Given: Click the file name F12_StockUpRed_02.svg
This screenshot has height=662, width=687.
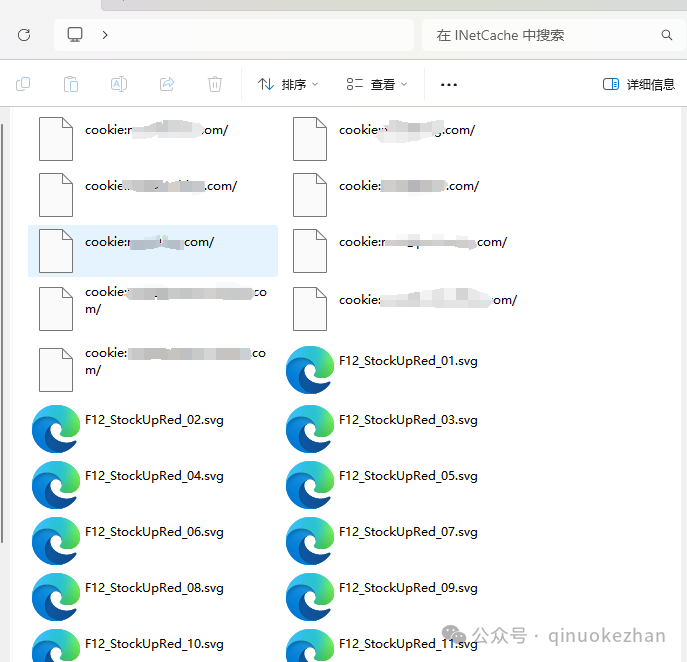Looking at the screenshot, I should tap(154, 420).
